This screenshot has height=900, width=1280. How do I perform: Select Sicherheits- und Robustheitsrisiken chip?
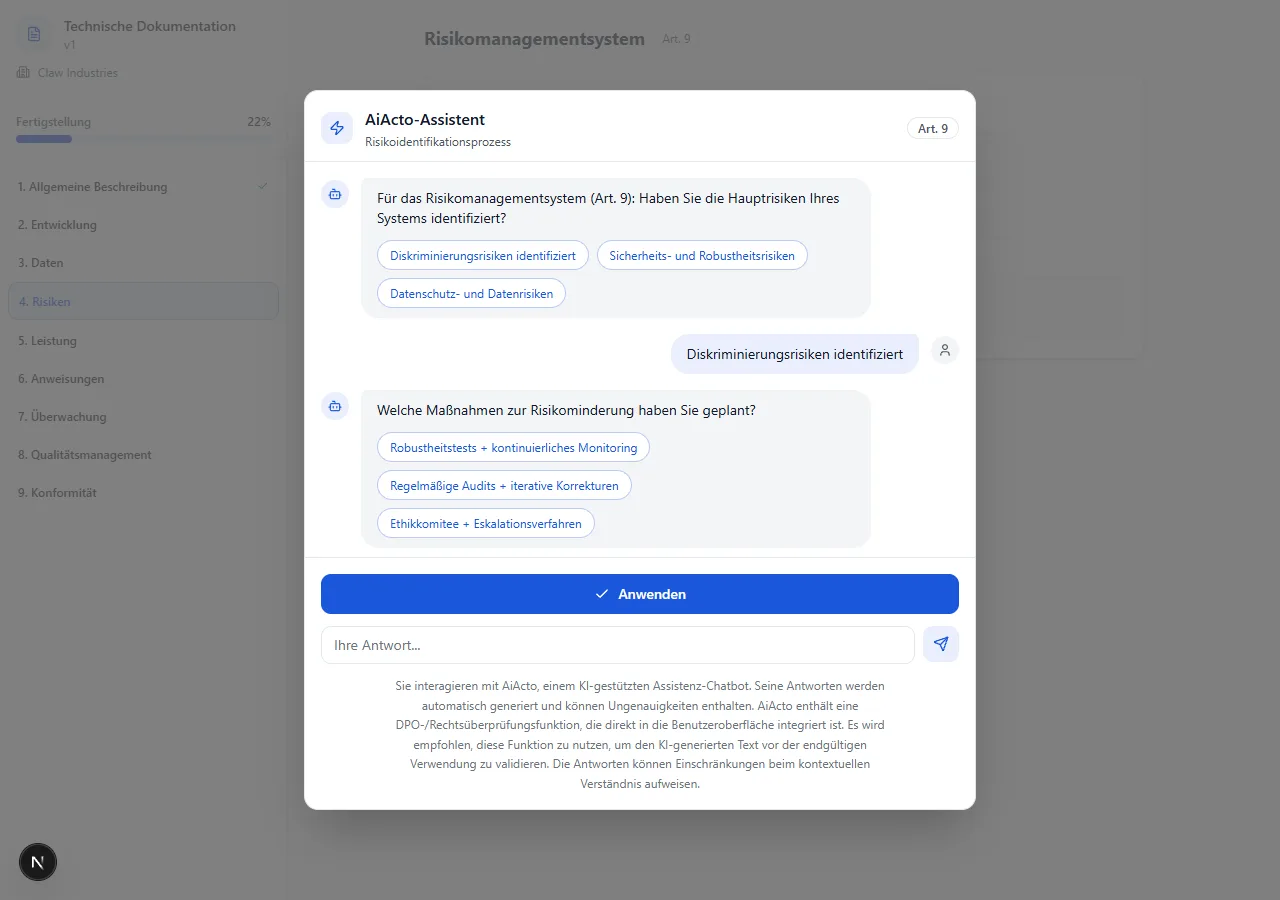(x=701, y=256)
